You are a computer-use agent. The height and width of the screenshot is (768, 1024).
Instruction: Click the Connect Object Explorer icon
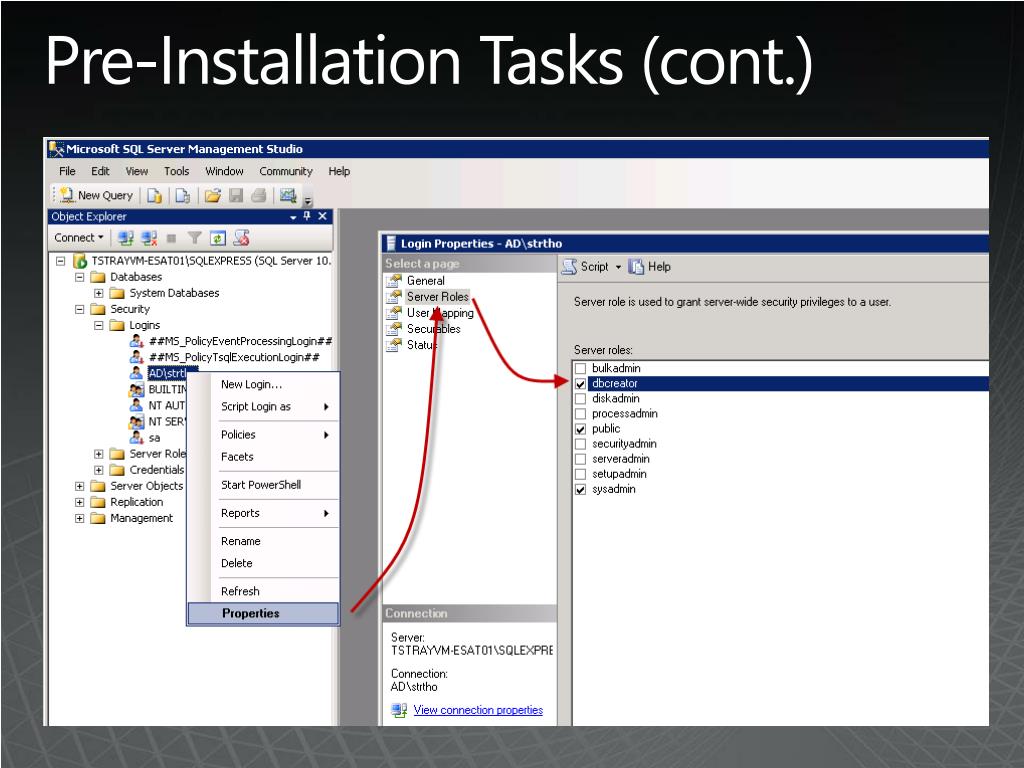[x=126, y=238]
